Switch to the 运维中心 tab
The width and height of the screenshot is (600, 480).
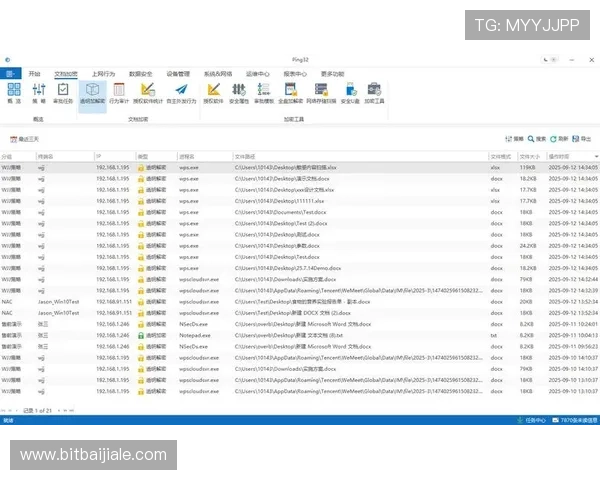[255, 74]
